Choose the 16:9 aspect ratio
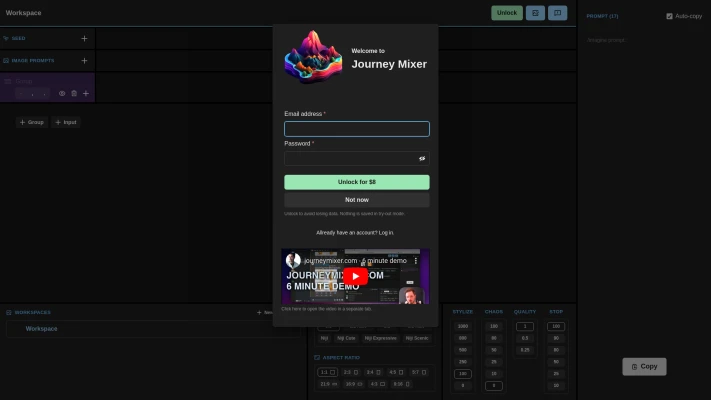 (x=354, y=384)
